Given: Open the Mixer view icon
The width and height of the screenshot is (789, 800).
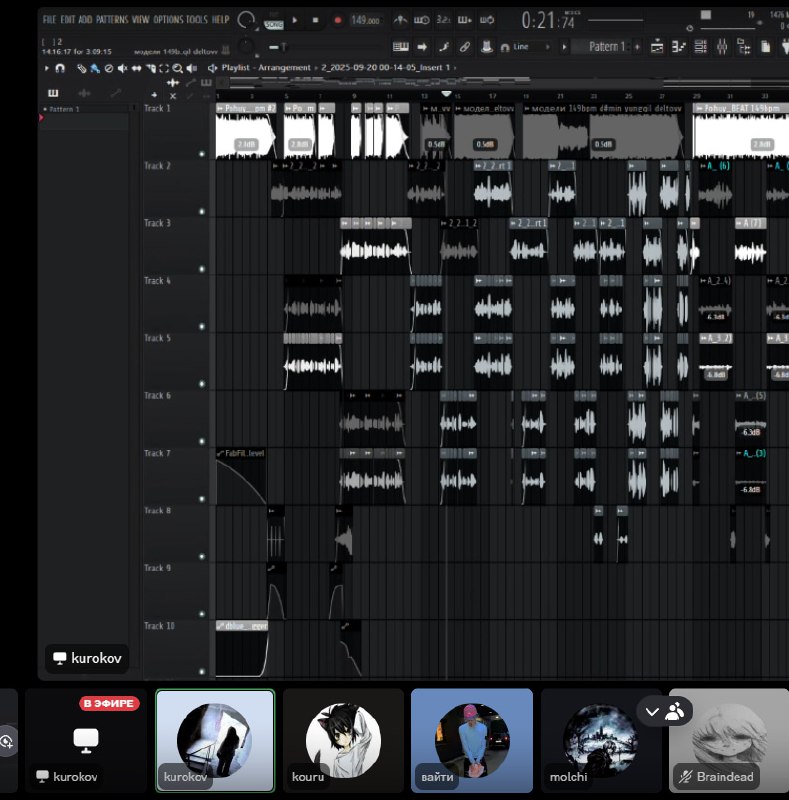Looking at the screenshot, I should [722, 47].
